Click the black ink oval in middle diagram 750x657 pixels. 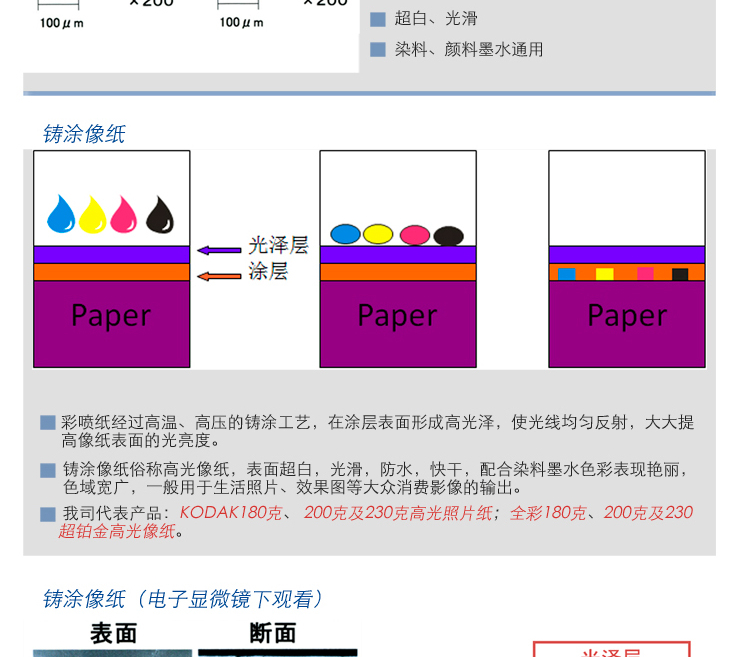(x=448, y=236)
